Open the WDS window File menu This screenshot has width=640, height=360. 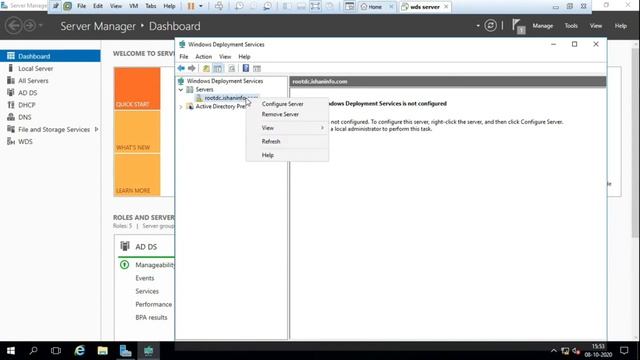point(184,57)
